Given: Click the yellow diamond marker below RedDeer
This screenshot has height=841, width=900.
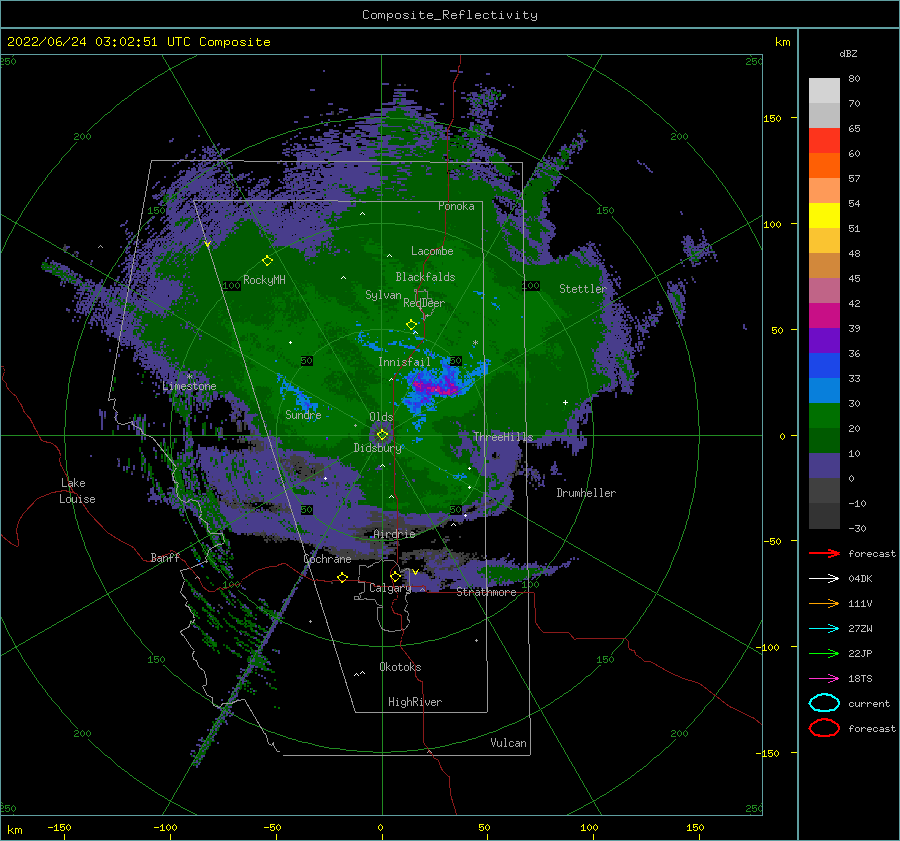Looking at the screenshot, I should point(411,324).
